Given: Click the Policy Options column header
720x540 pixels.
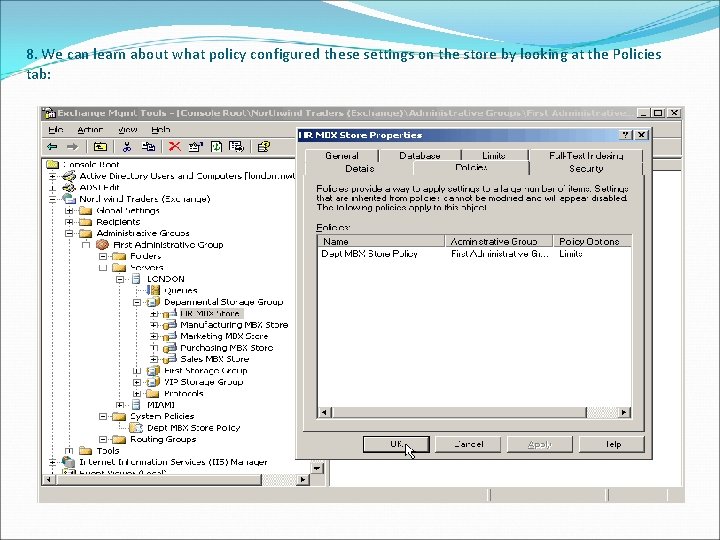Looking at the screenshot, I should coord(592,241).
